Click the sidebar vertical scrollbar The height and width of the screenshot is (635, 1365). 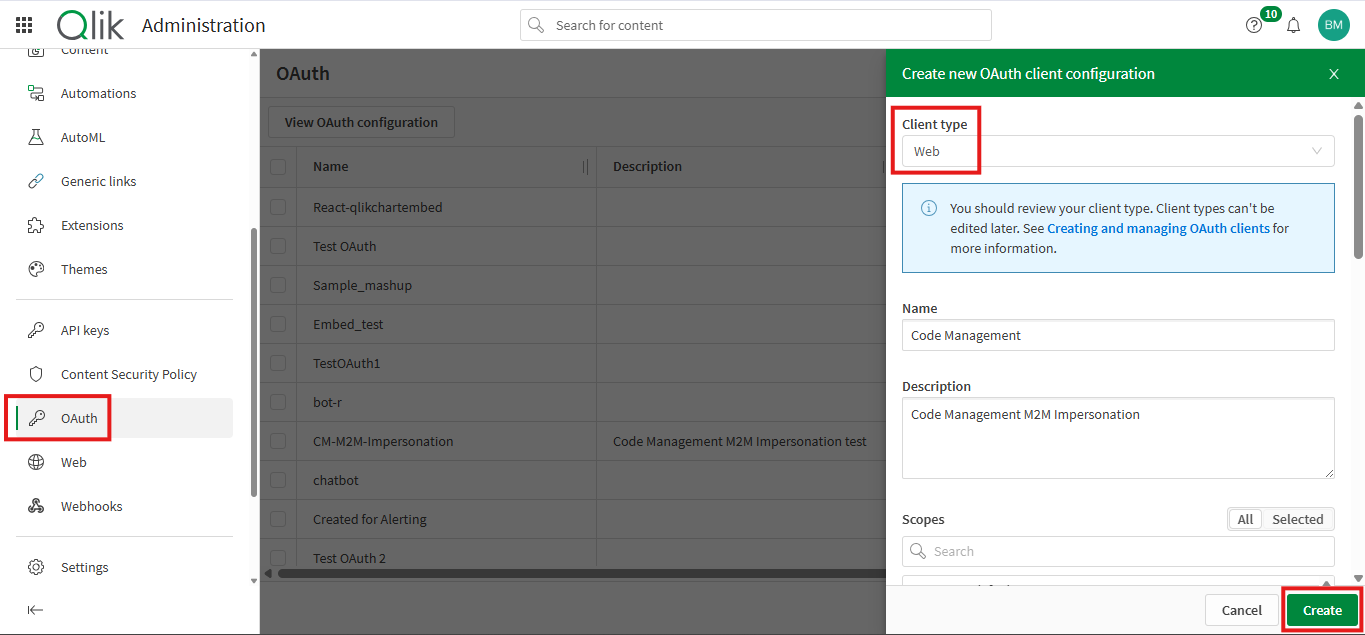coord(253,362)
